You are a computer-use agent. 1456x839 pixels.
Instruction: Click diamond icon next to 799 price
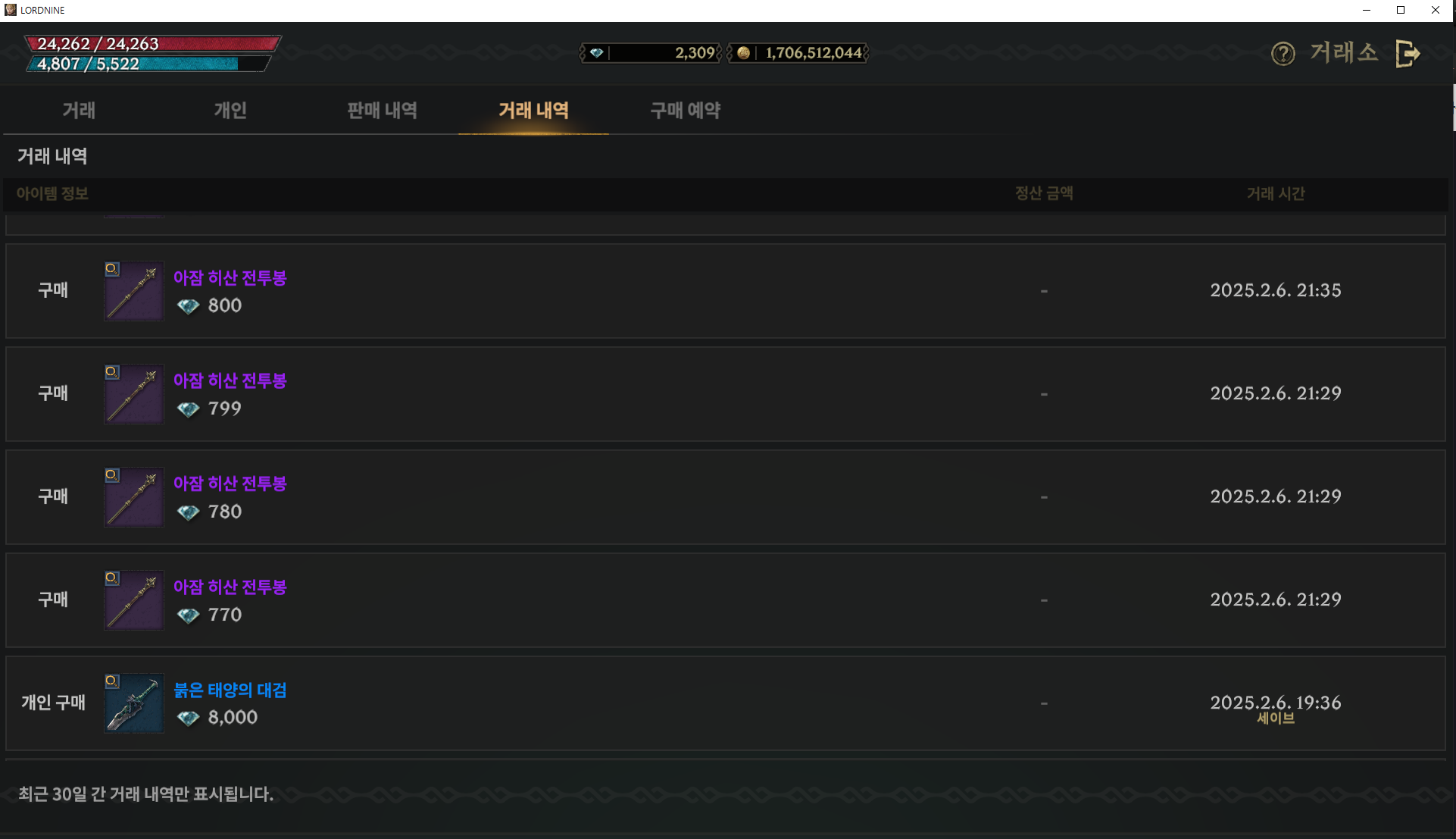[x=188, y=409]
